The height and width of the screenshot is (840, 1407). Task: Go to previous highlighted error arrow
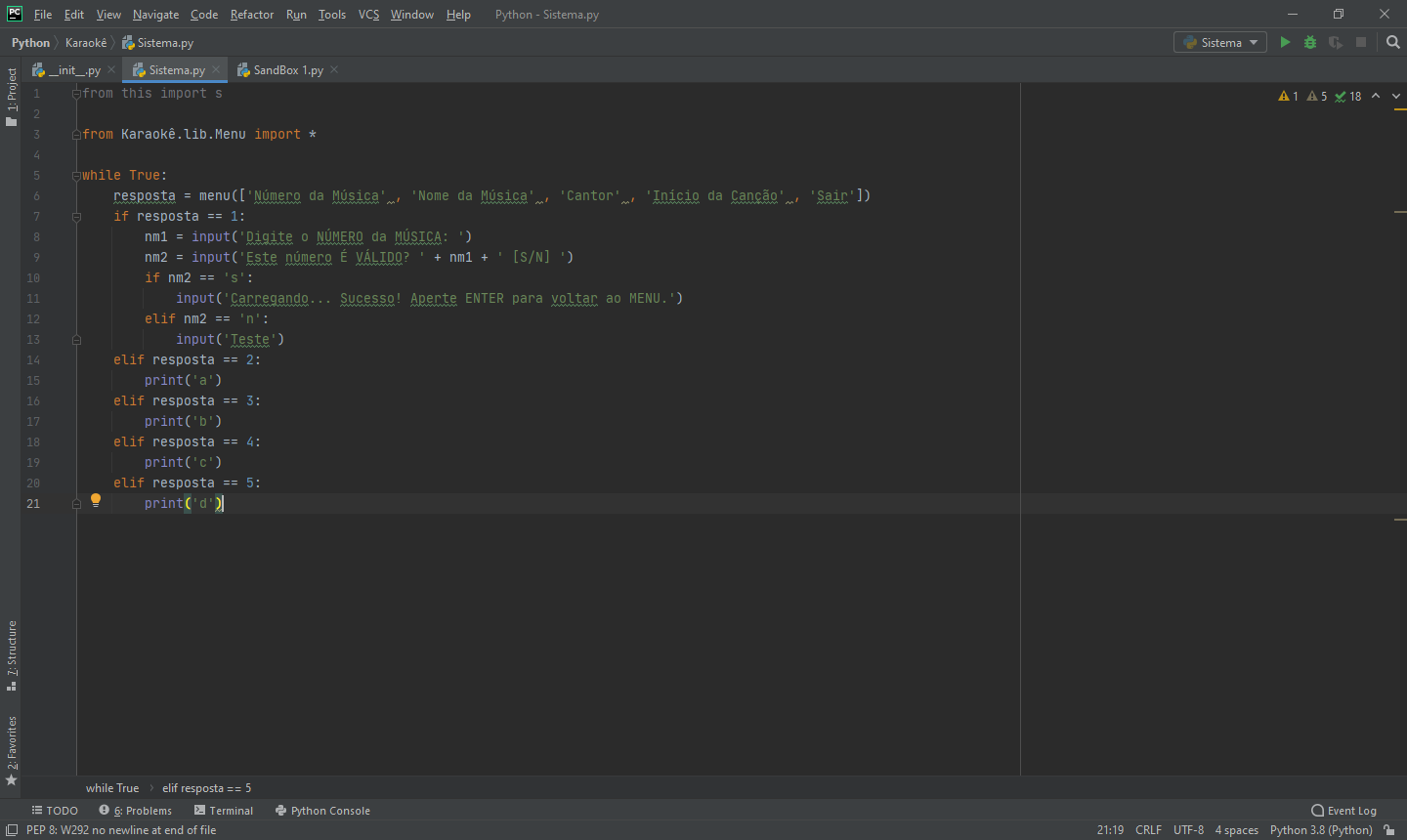(x=1376, y=96)
